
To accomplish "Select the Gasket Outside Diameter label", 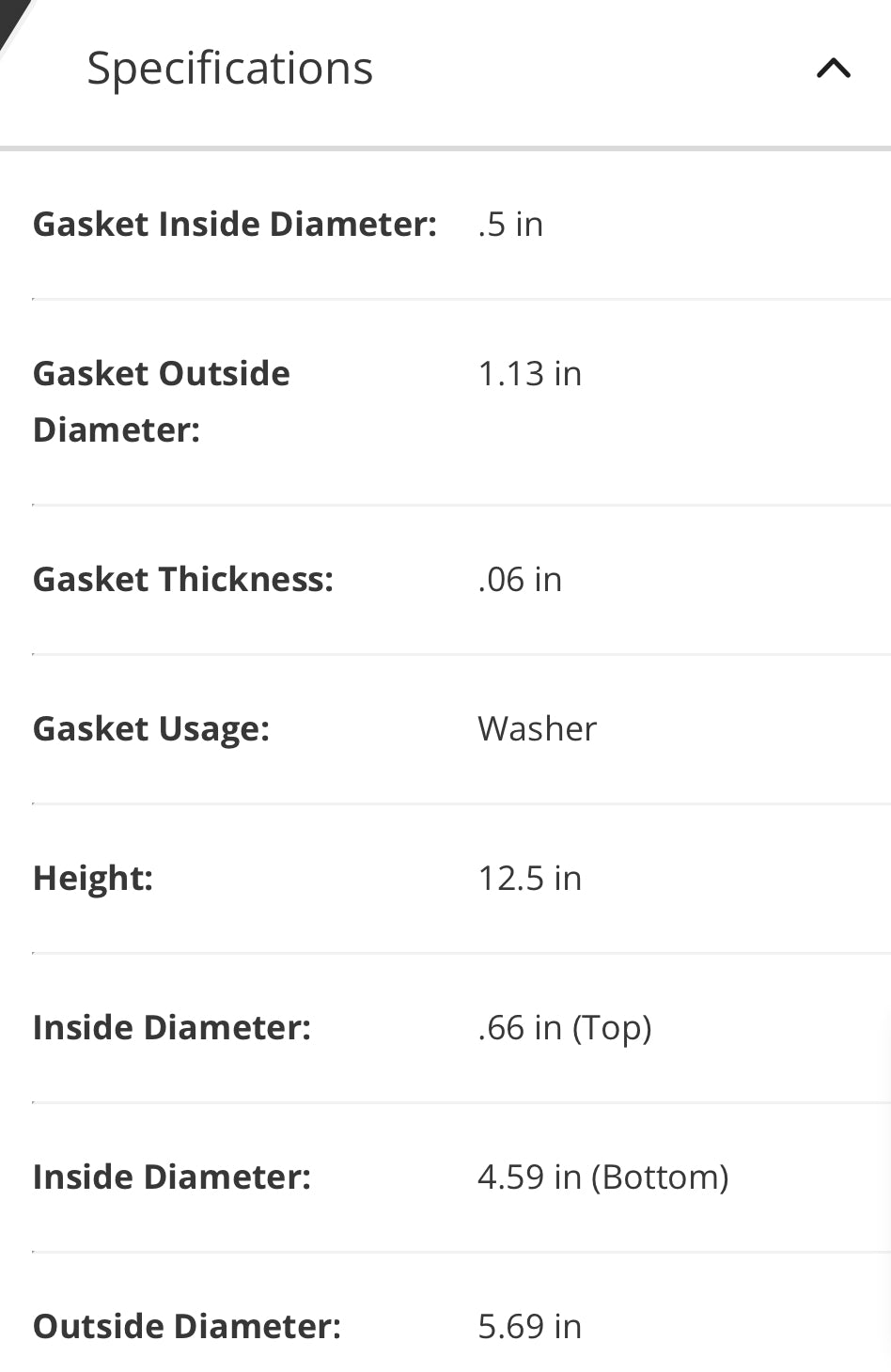I will (162, 401).
